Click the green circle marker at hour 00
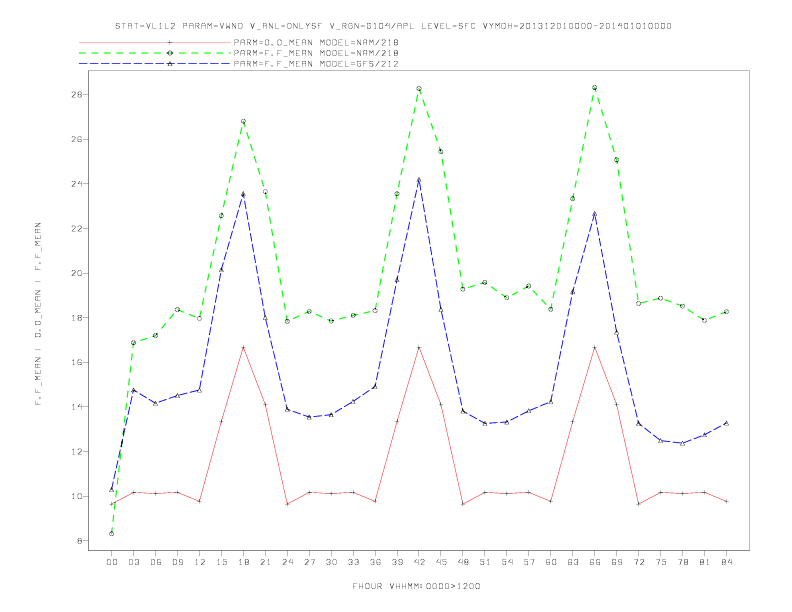Image resolution: width=792 pixels, height=612 pixels. 112,534
